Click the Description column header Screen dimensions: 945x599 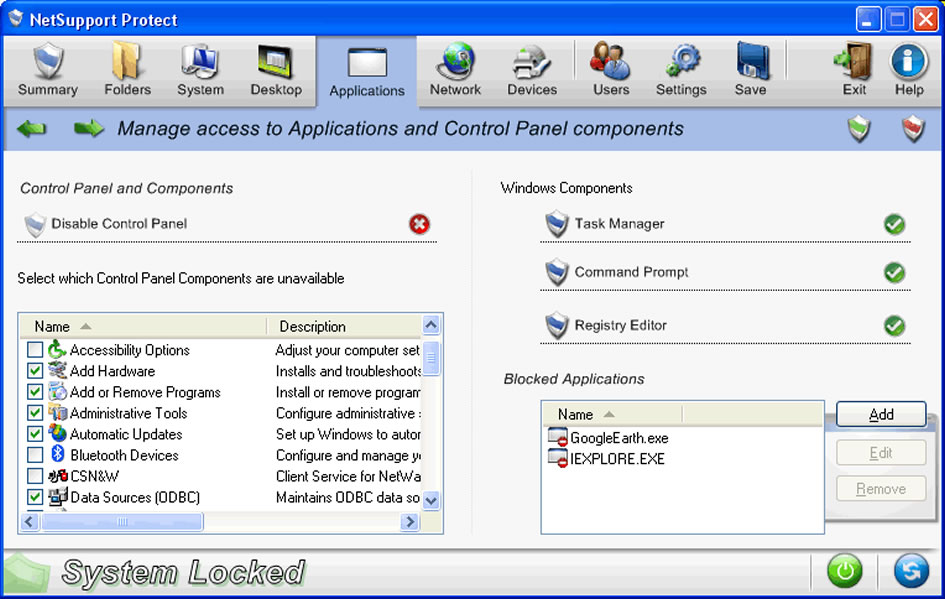tap(345, 326)
